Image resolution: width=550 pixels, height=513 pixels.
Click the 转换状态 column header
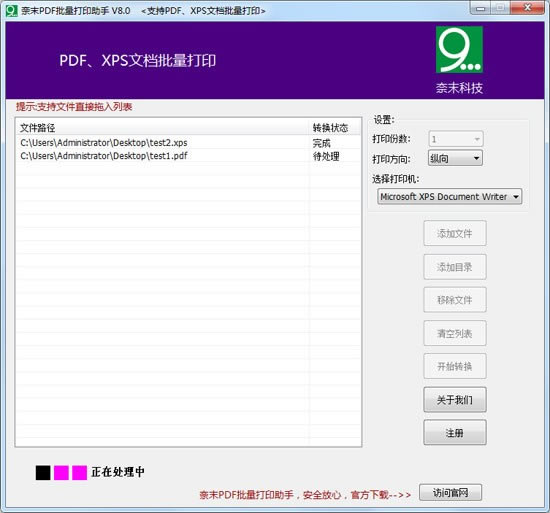[334, 128]
